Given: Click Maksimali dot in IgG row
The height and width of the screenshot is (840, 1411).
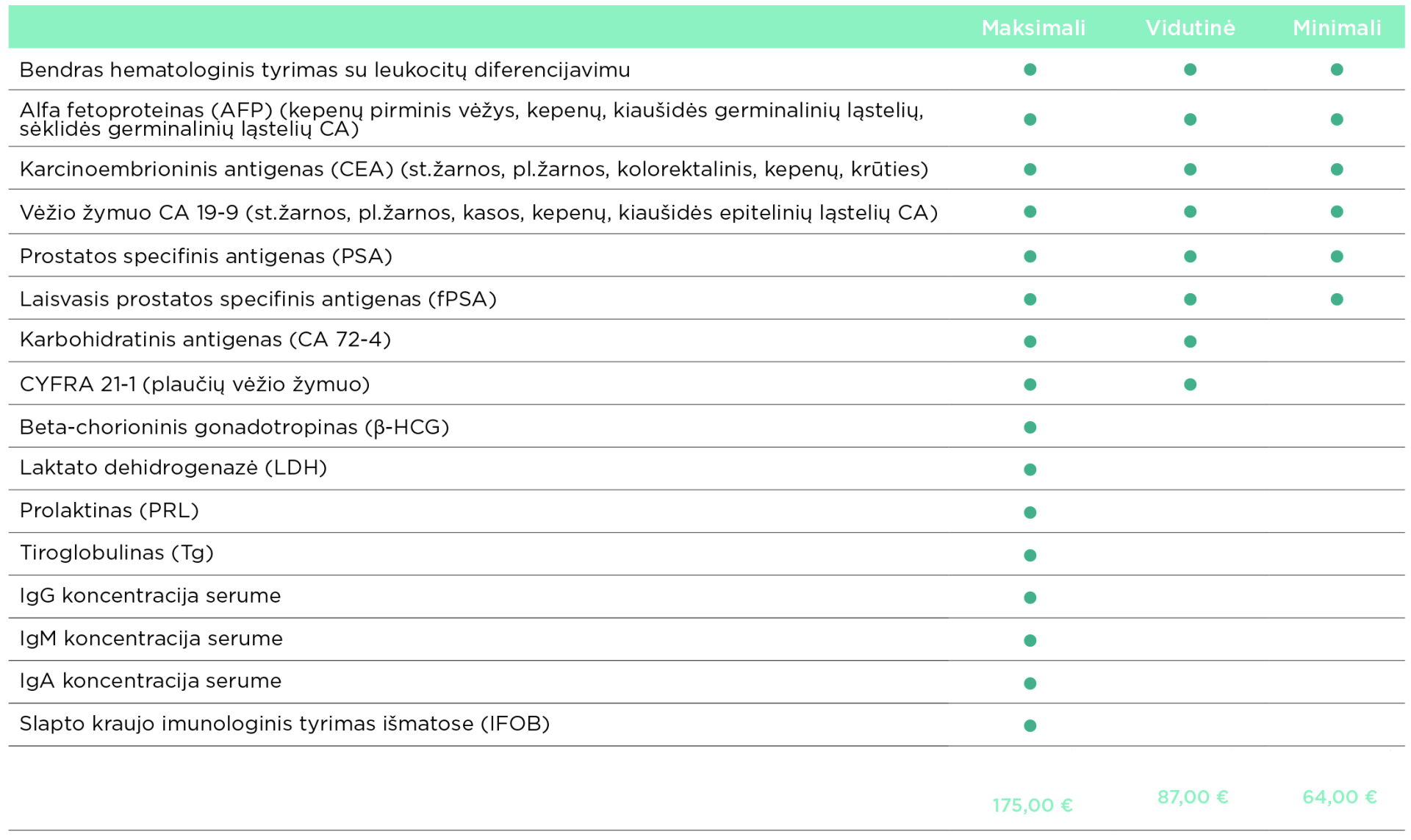Looking at the screenshot, I should tap(1030, 598).
